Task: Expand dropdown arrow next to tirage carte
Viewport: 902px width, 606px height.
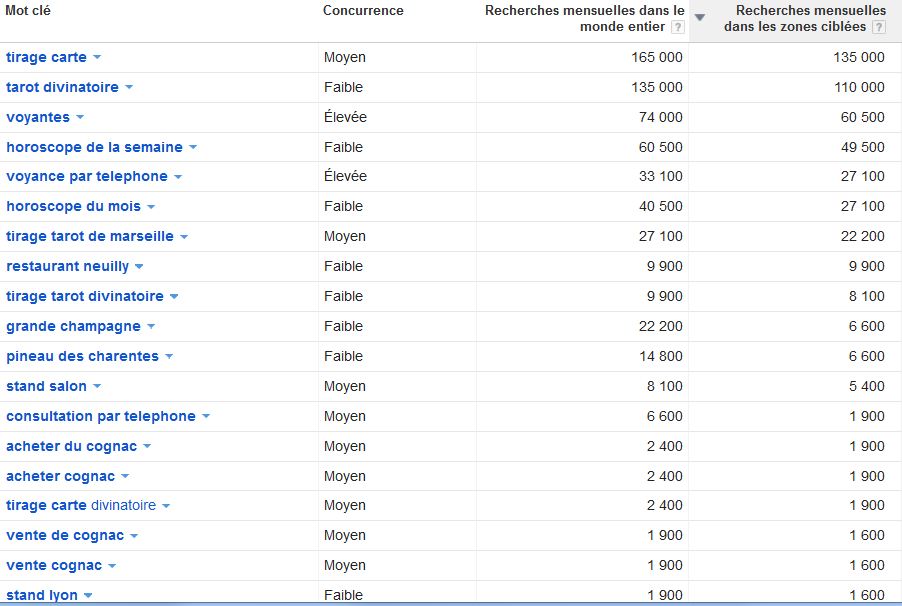Action: pyautogui.click(x=97, y=57)
